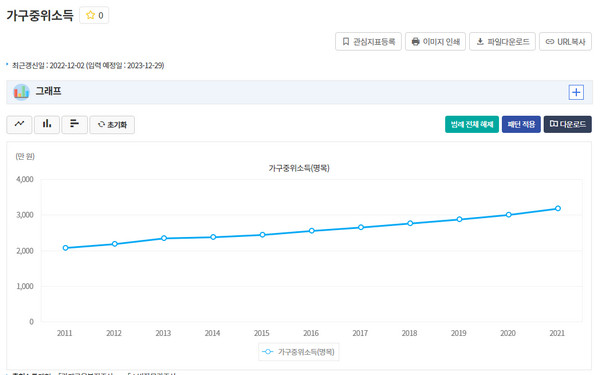Viewport: 600px width, 375px height.
Task: Click the 2021 data point on the line
Action: [x=558, y=208]
